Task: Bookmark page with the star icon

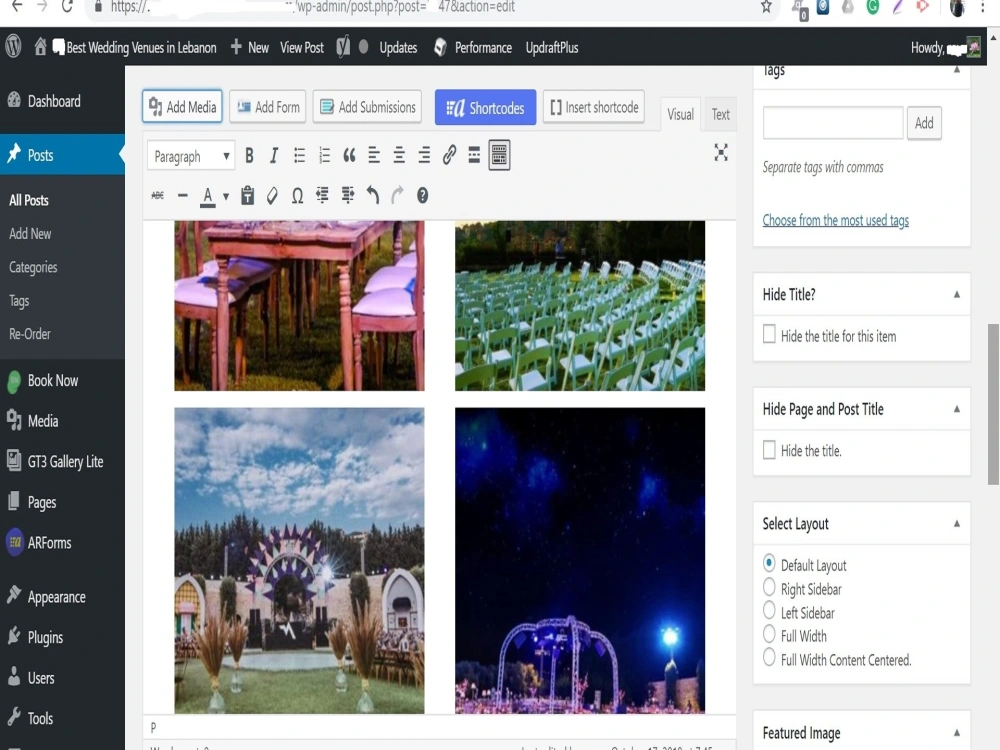Action: [x=766, y=7]
